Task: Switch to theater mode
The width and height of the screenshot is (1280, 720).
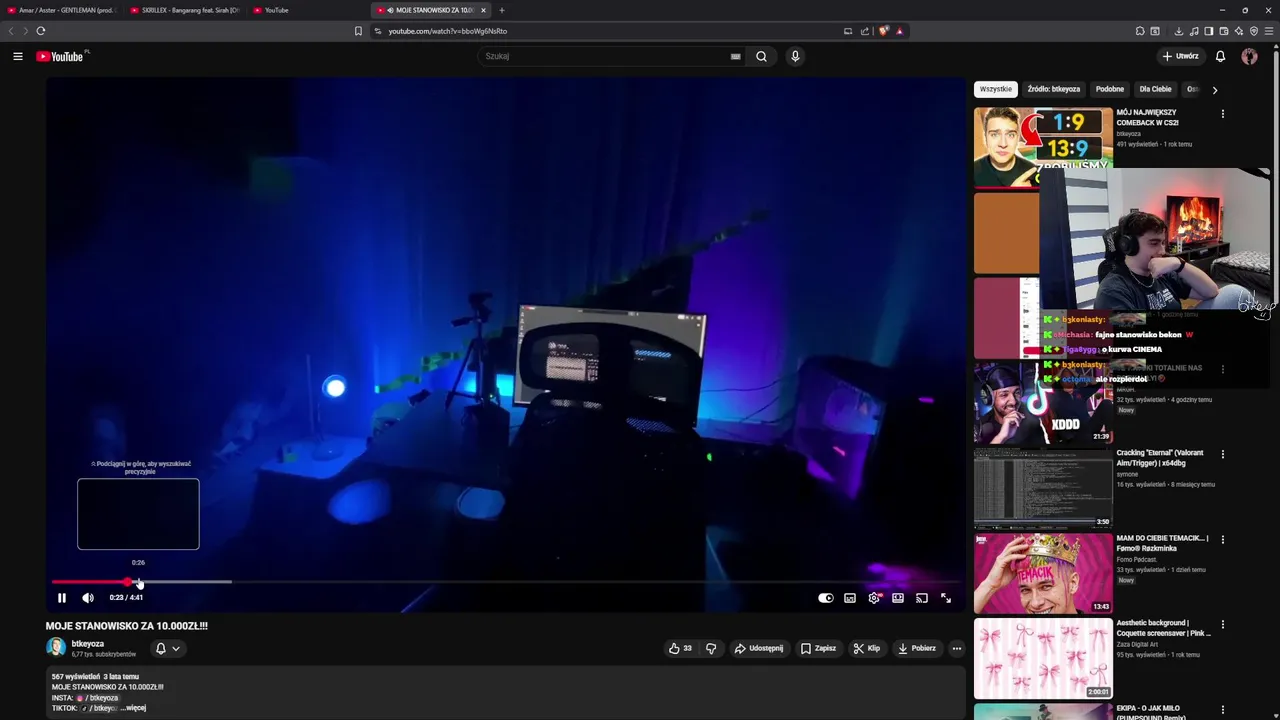Action: tap(898, 598)
